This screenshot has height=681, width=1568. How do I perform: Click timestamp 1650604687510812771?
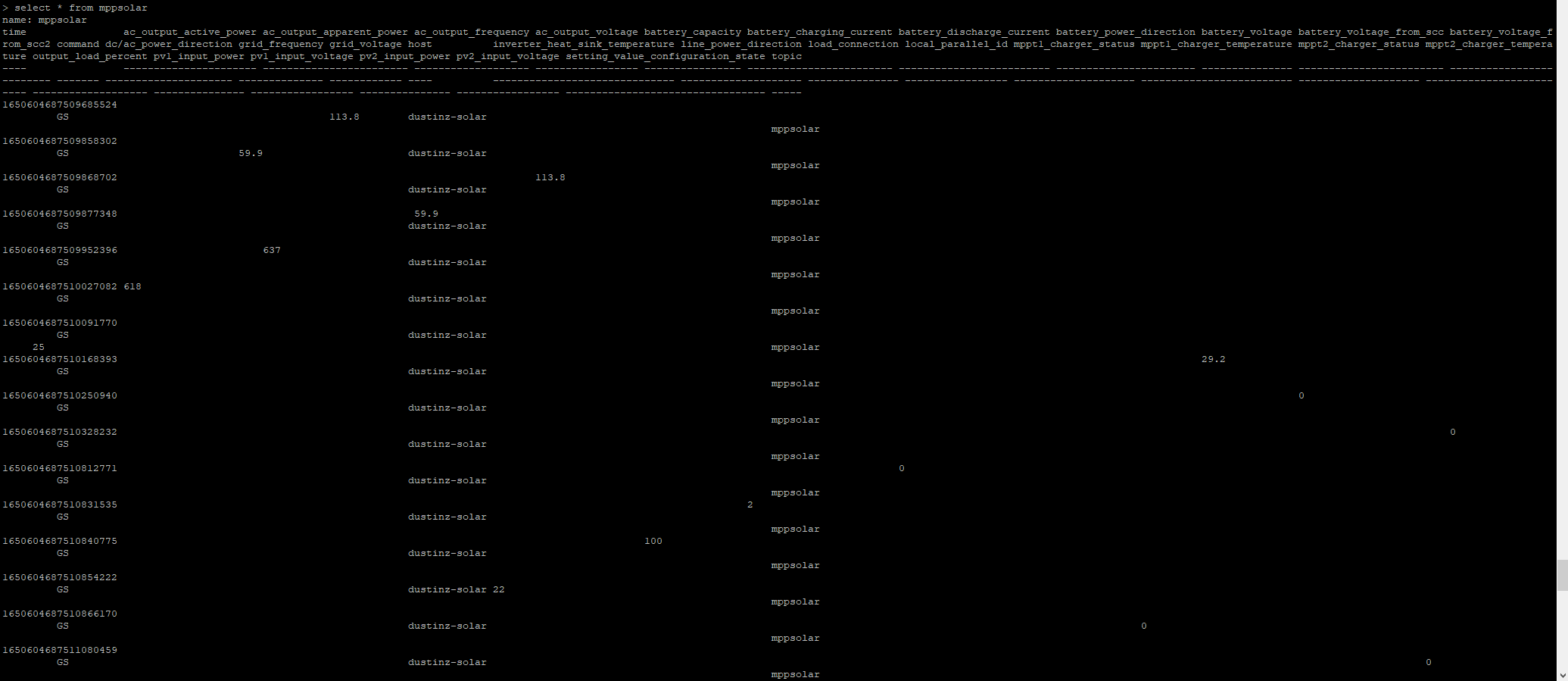coord(60,468)
